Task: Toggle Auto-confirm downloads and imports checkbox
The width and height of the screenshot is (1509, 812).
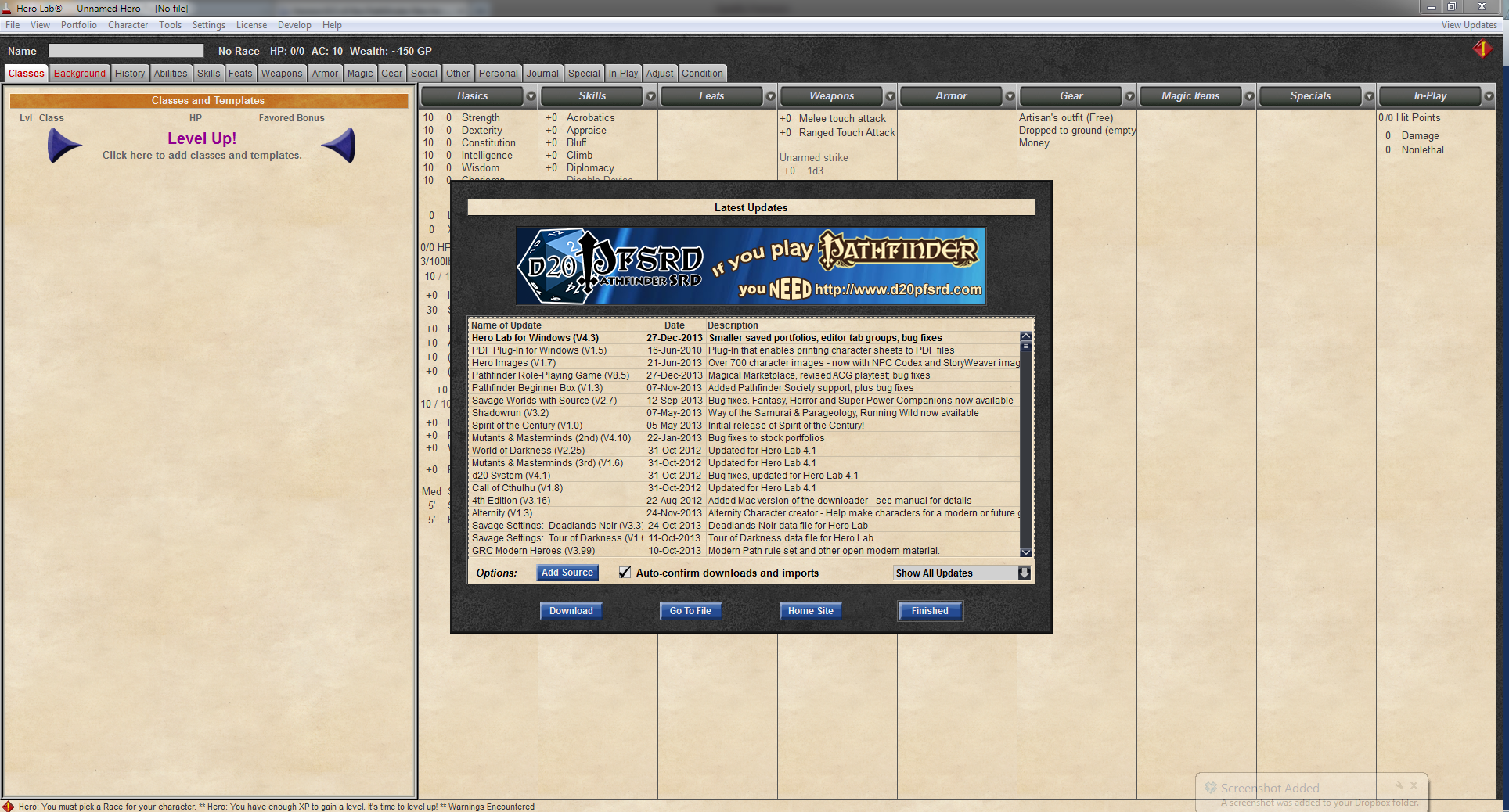Action: [625, 573]
